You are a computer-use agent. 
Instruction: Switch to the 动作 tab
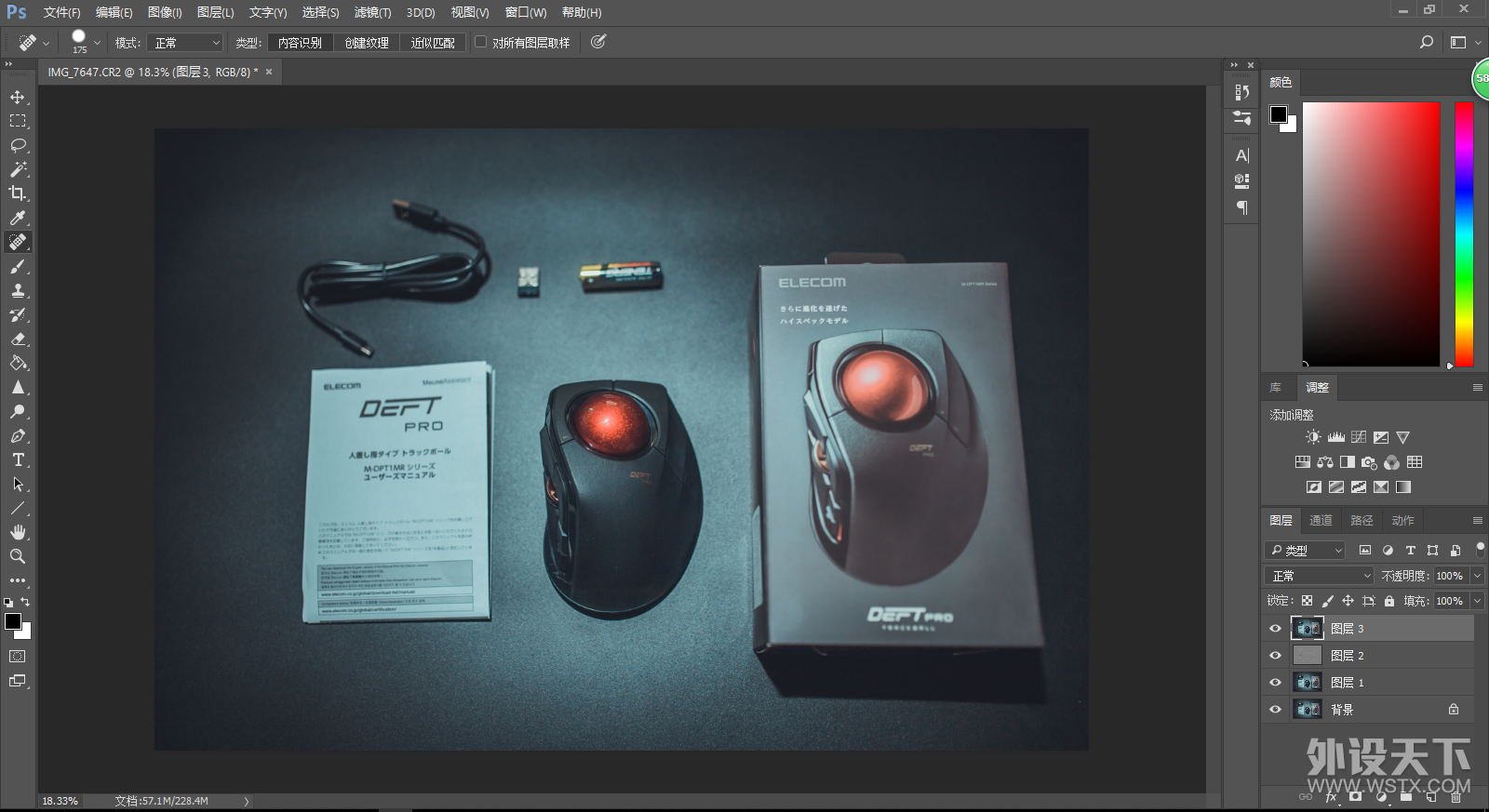(x=1402, y=520)
